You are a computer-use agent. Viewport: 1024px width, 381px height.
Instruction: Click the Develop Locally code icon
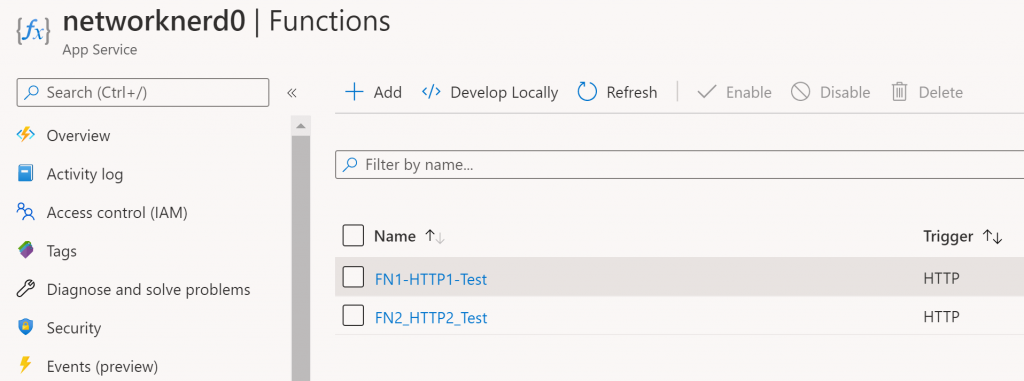coord(431,92)
